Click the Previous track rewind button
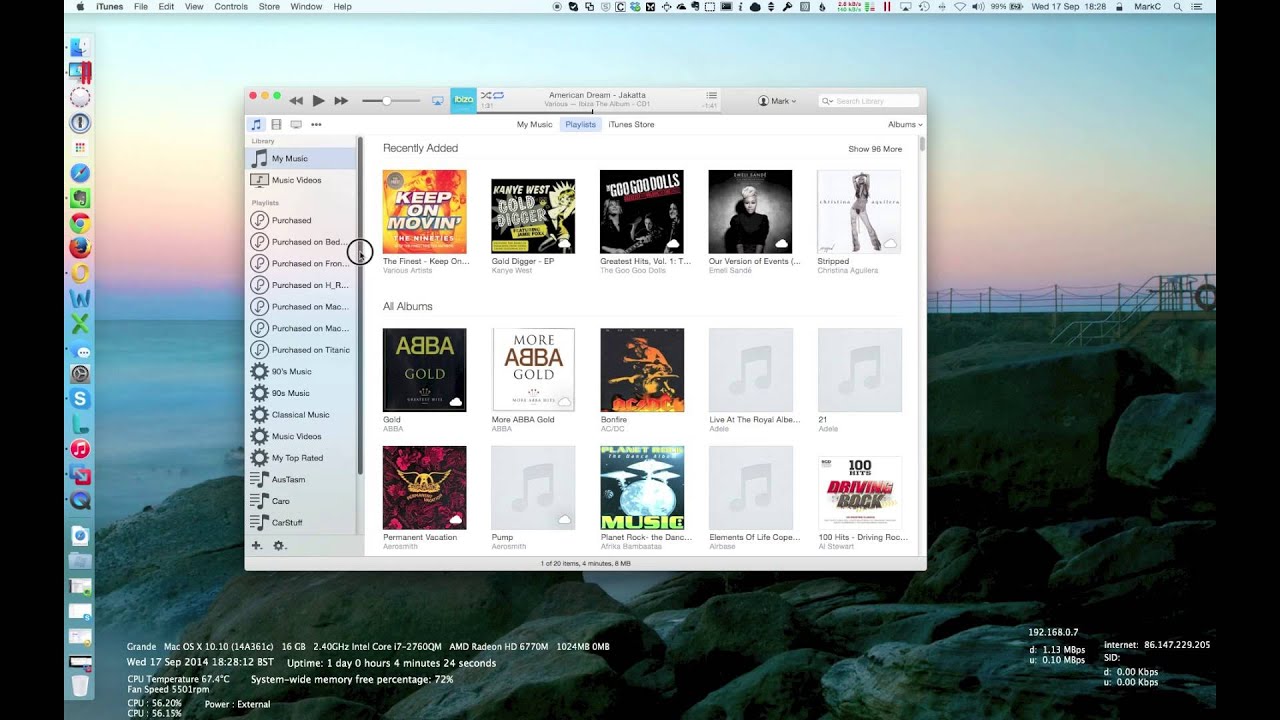 [x=296, y=101]
